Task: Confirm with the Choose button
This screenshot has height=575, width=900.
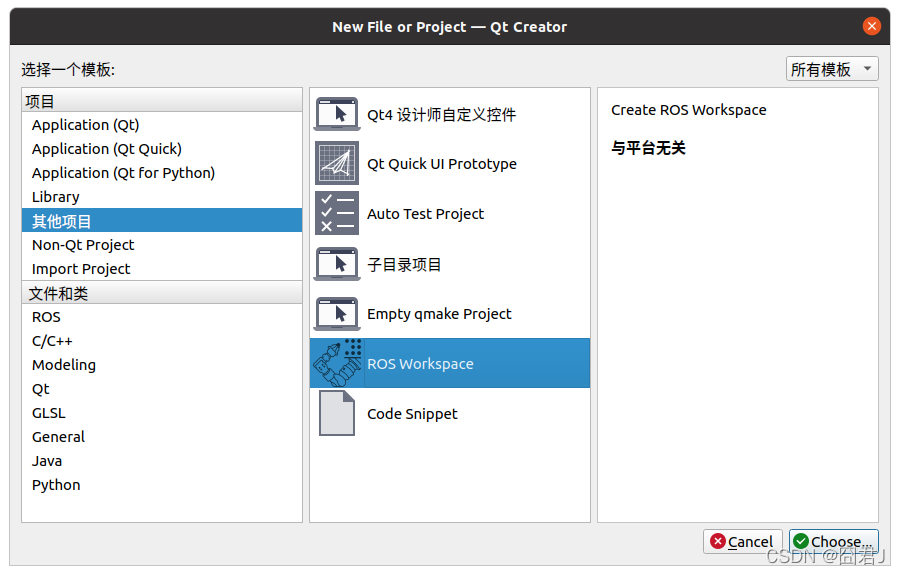Action: 833,541
